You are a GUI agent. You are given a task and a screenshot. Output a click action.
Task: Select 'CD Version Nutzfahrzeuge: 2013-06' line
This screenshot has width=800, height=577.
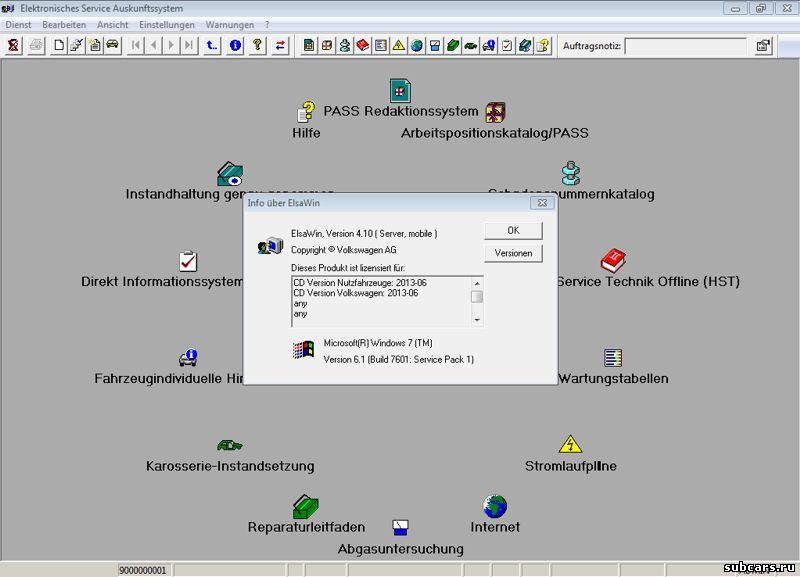coord(360,283)
